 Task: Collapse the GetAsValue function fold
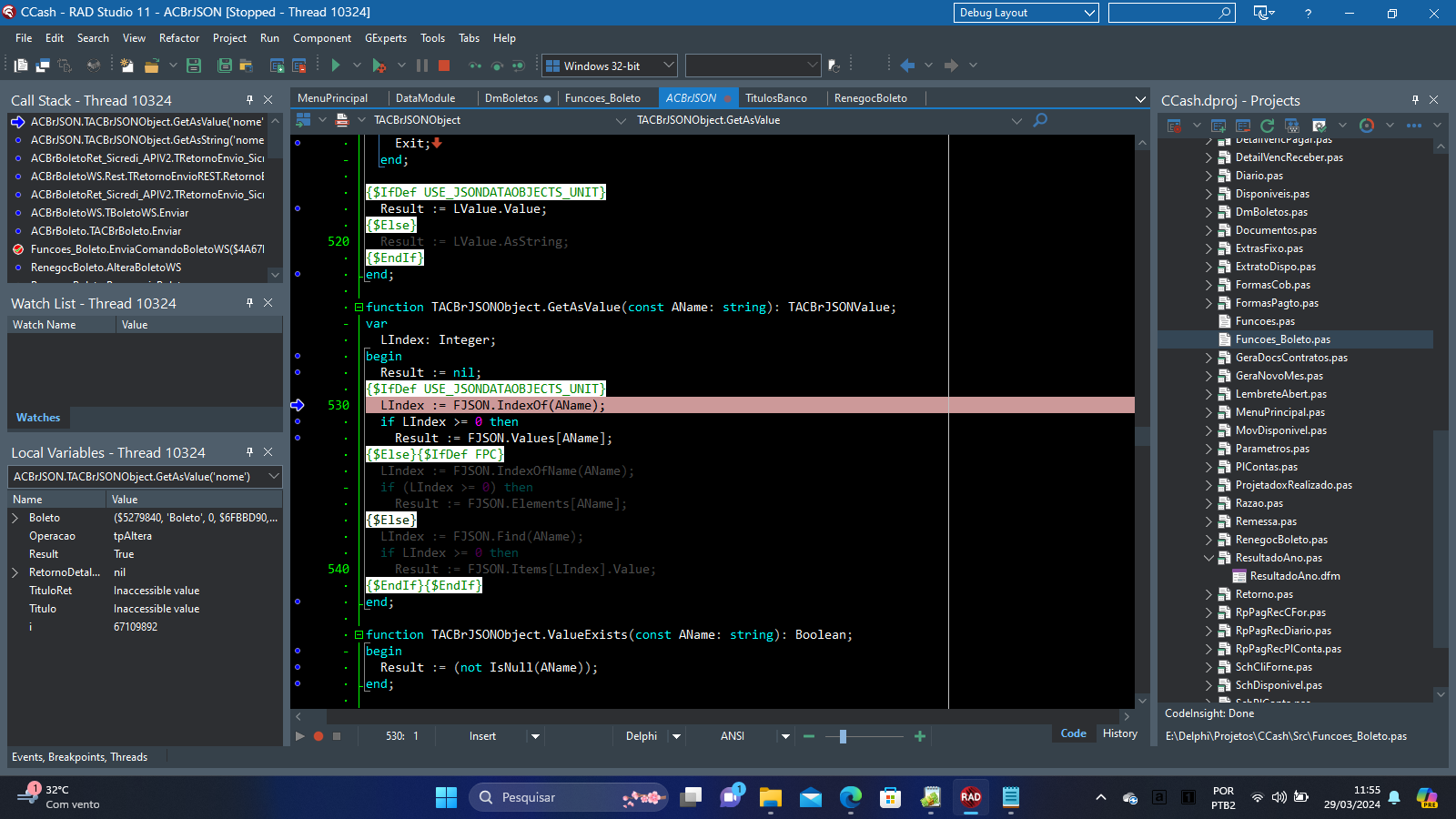pyautogui.click(x=359, y=307)
